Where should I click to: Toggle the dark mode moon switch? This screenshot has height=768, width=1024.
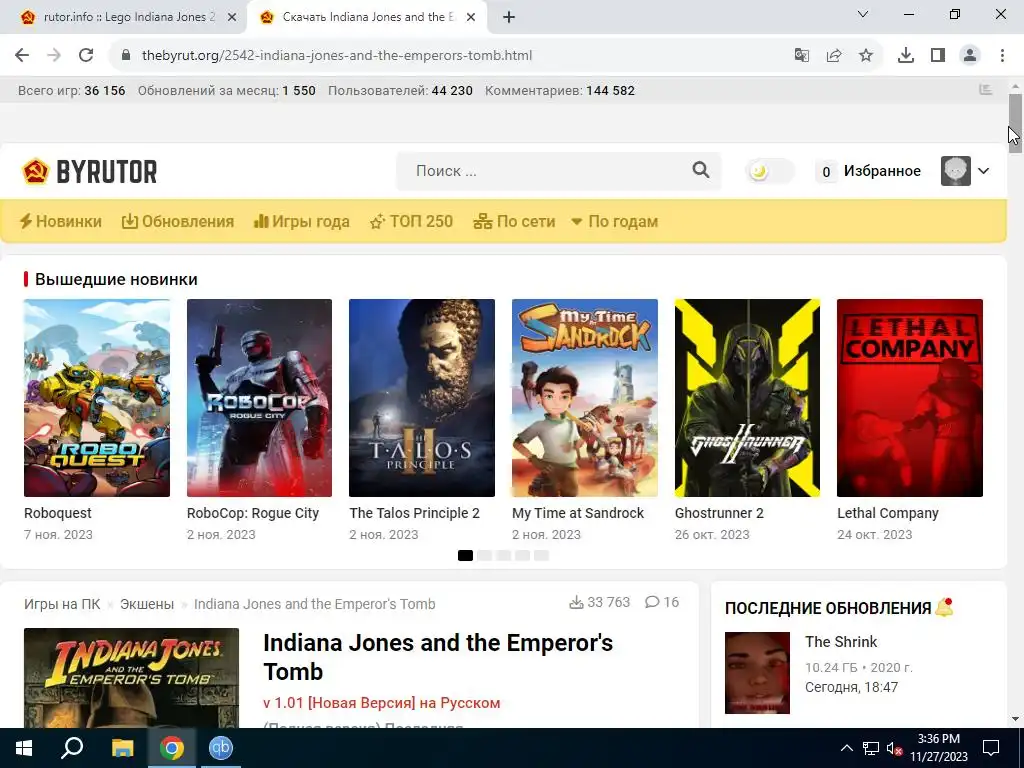coord(770,171)
